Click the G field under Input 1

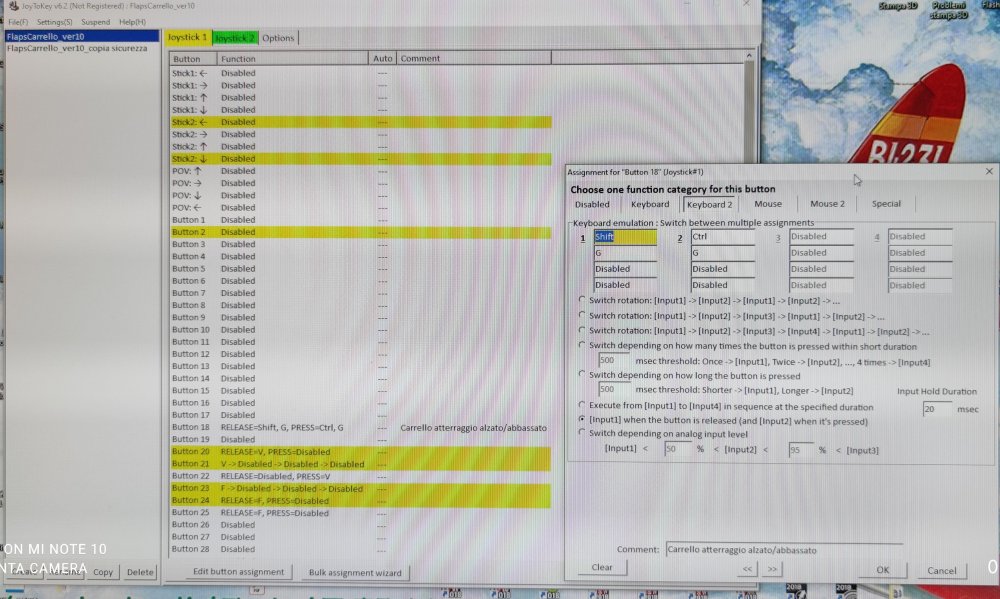click(625, 253)
